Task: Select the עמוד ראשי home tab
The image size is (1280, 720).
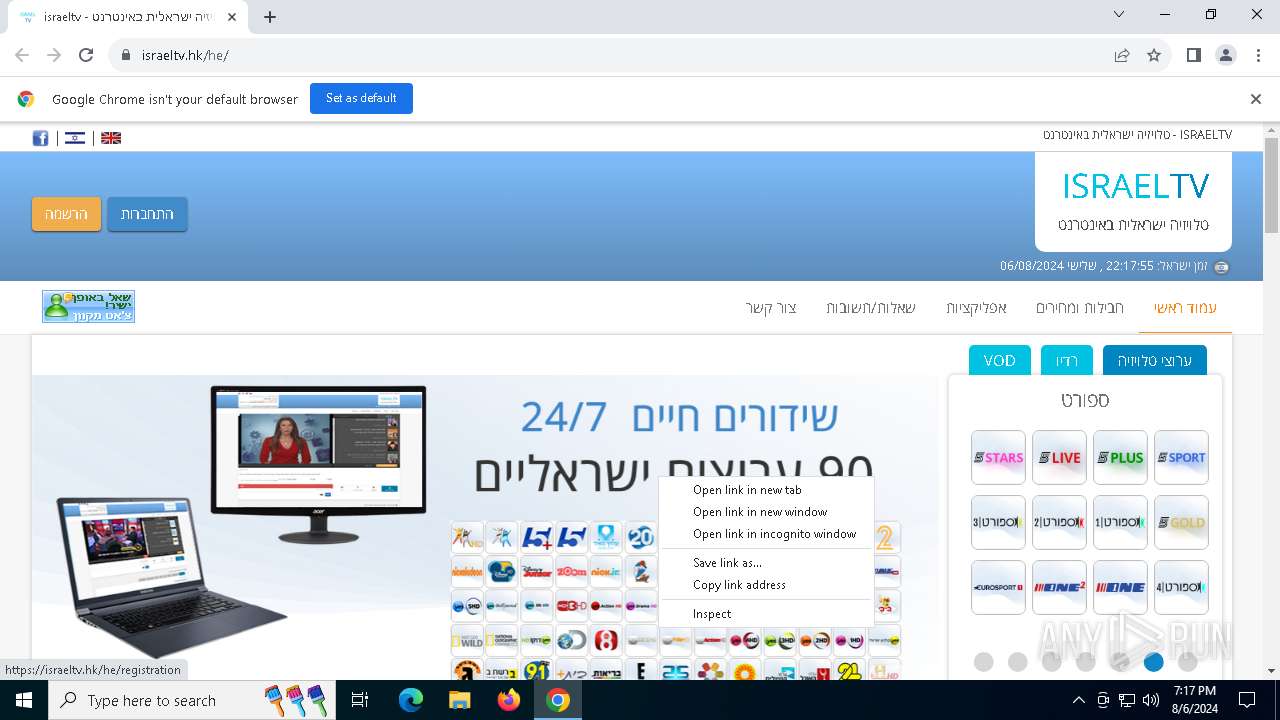Action: 1185,308
